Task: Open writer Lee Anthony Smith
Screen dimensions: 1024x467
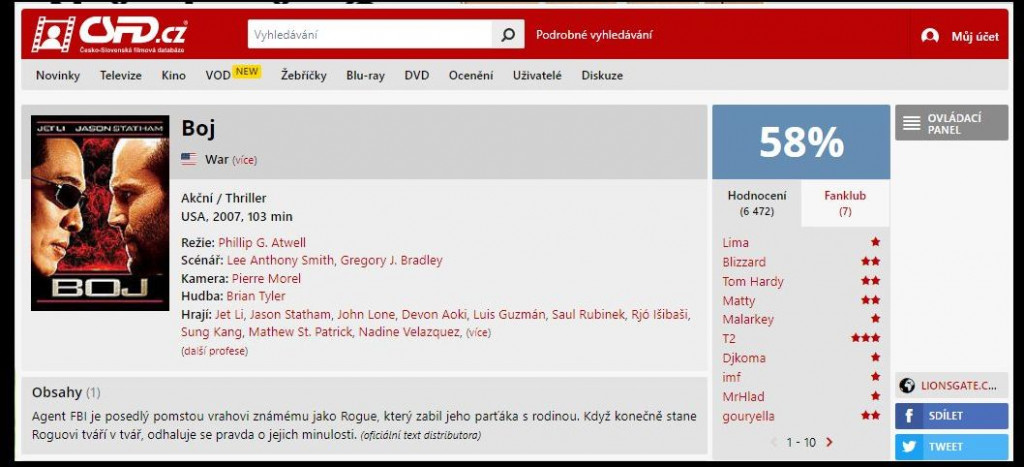Action: pyautogui.click(x=280, y=260)
